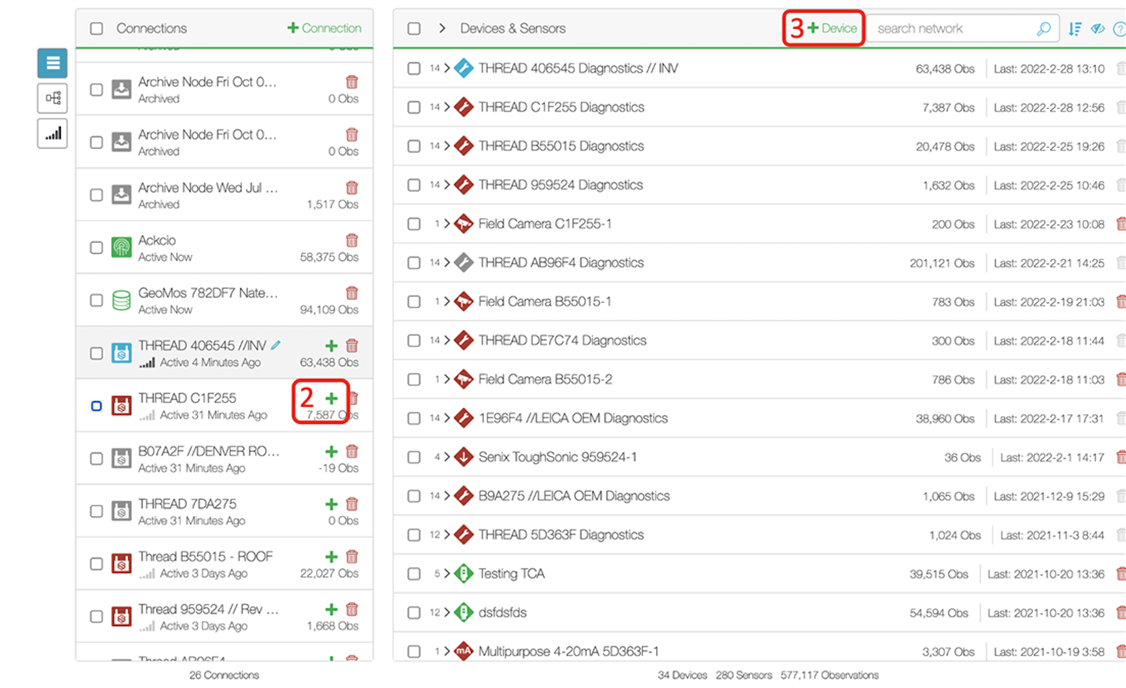Expand the THREAD B55015 Diagnostics row

[x=447, y=146]
